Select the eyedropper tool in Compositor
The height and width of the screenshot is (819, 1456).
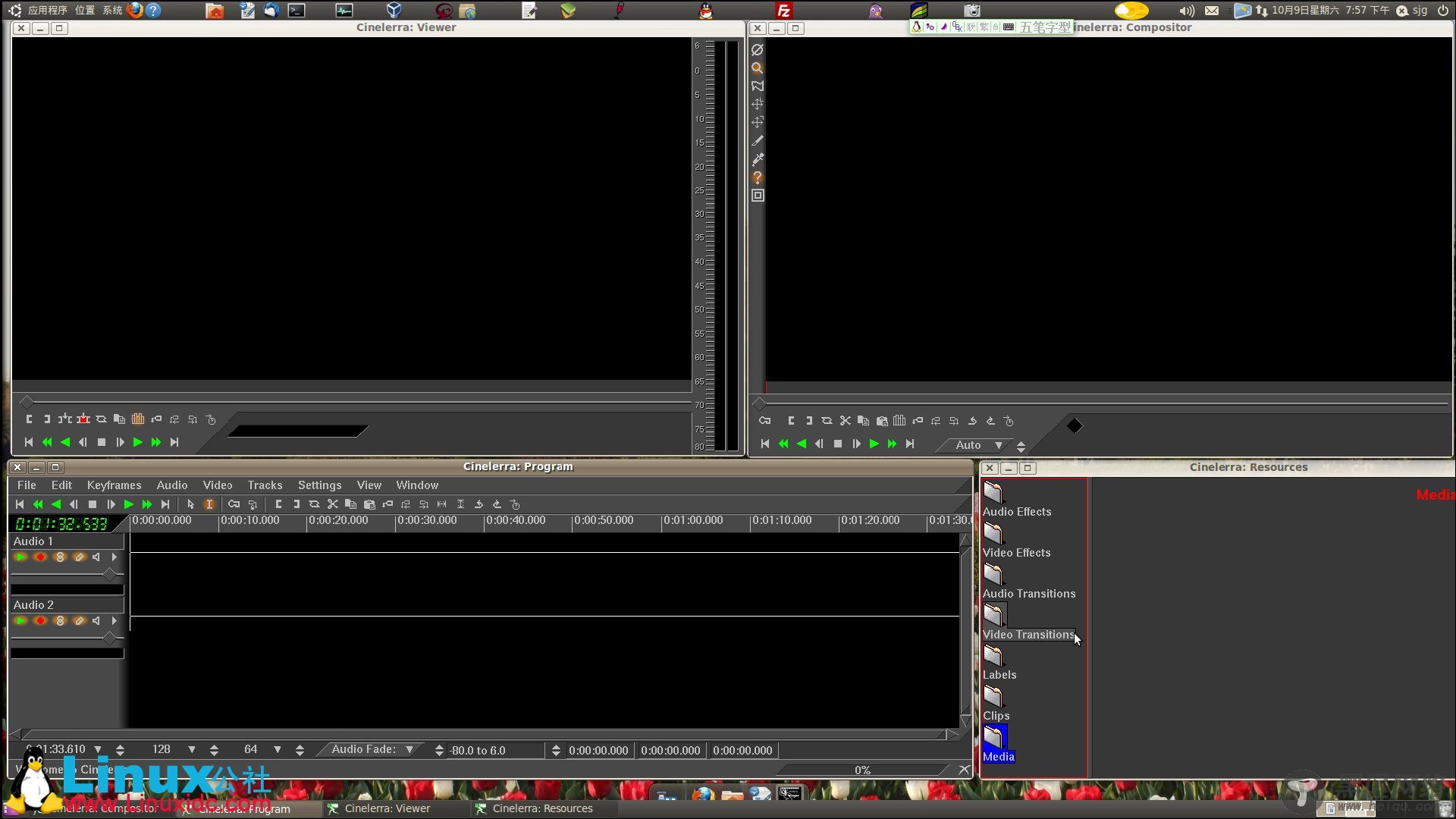757,159
